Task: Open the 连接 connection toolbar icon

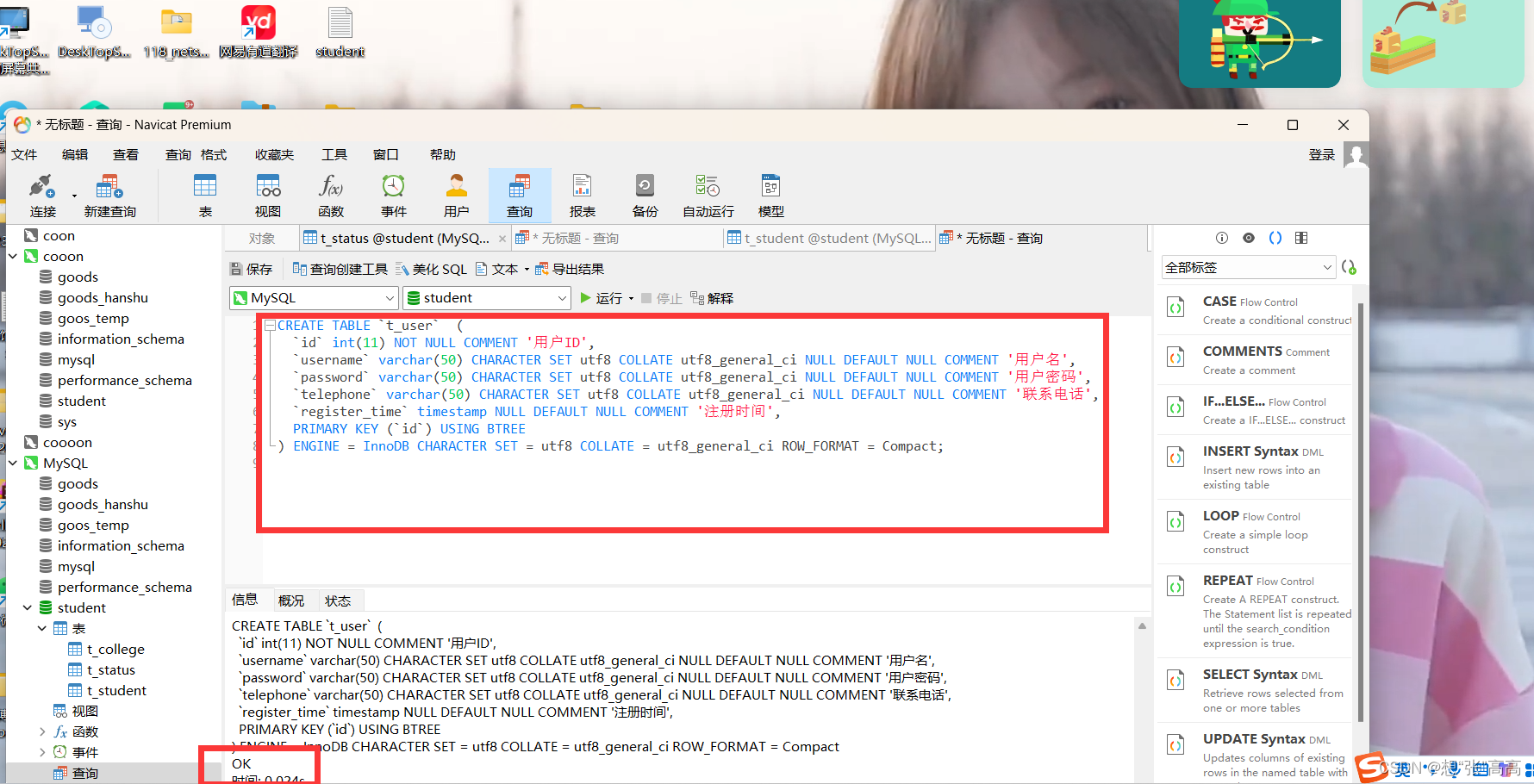Action: 42,195
